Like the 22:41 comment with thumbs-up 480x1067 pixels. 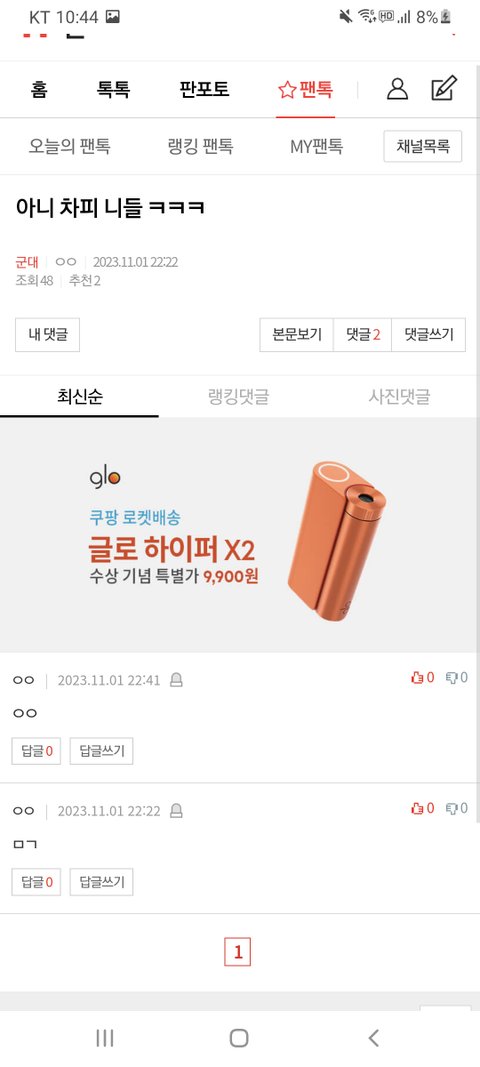pos(422,678)
